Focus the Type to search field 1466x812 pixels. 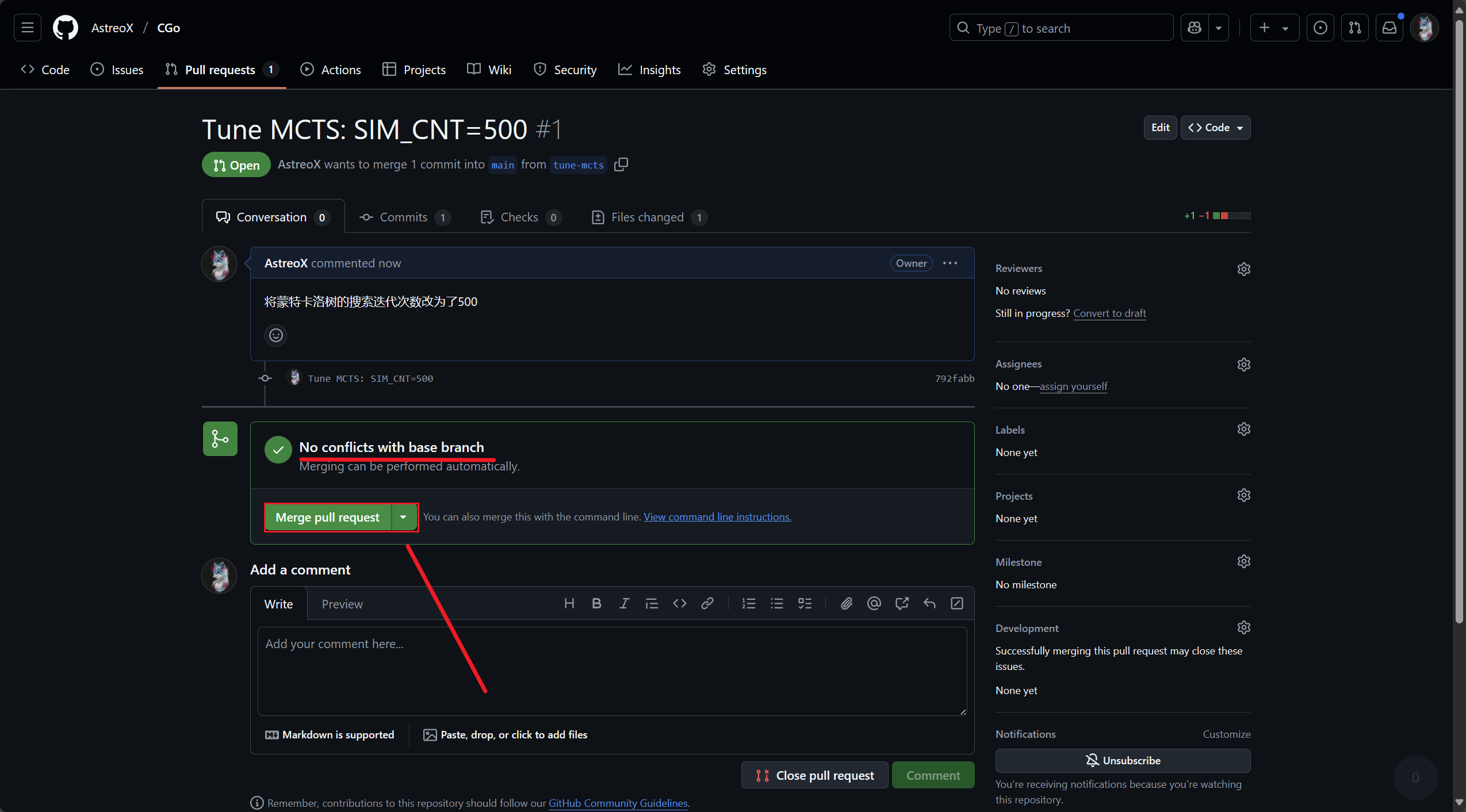pyautogui.click(x=1061, y=28)
